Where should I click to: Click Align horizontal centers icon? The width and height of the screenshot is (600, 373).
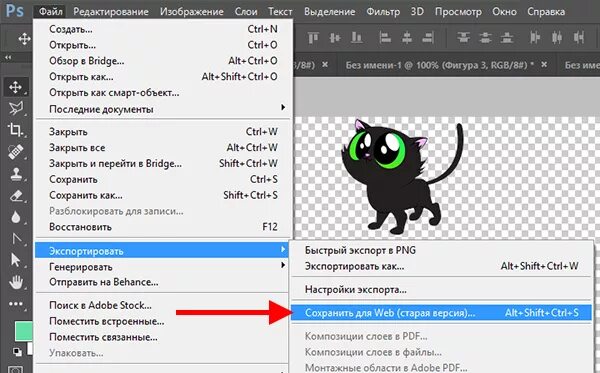[406, 37]
